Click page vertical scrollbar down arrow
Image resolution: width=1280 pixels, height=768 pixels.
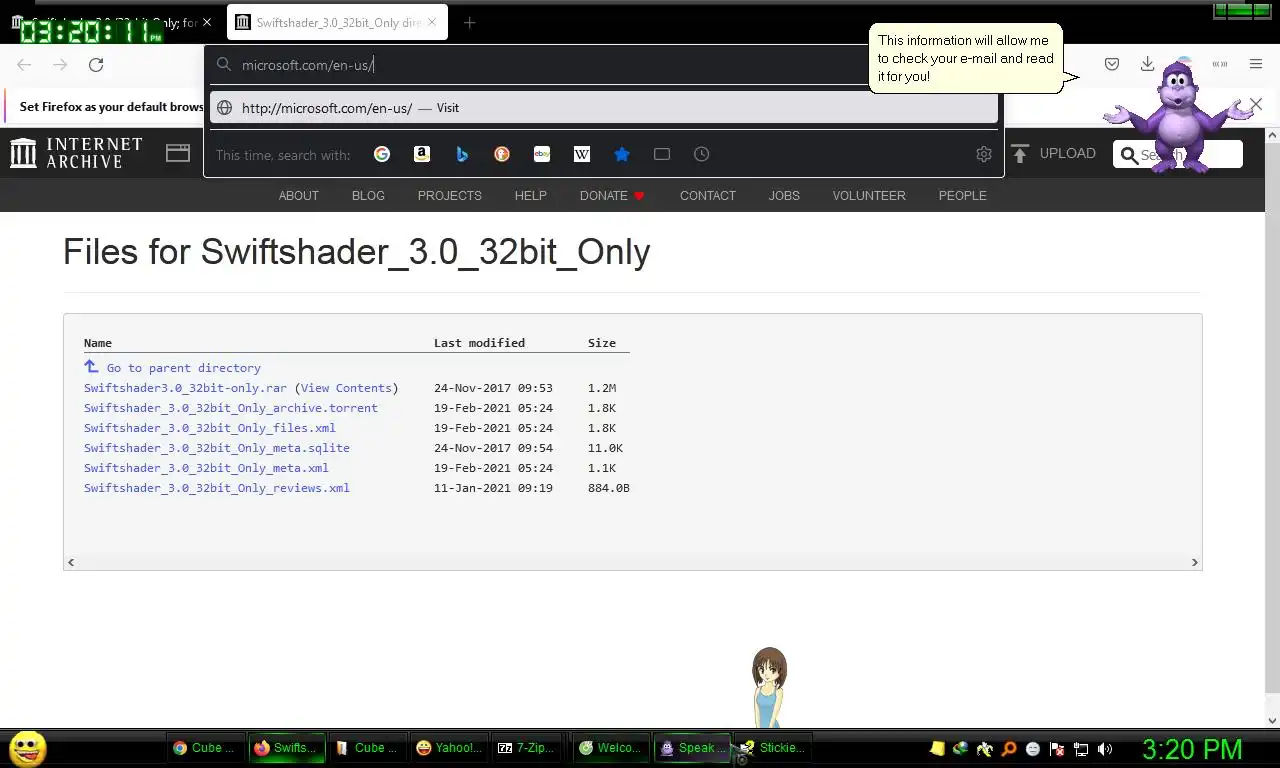point(1272,720)
